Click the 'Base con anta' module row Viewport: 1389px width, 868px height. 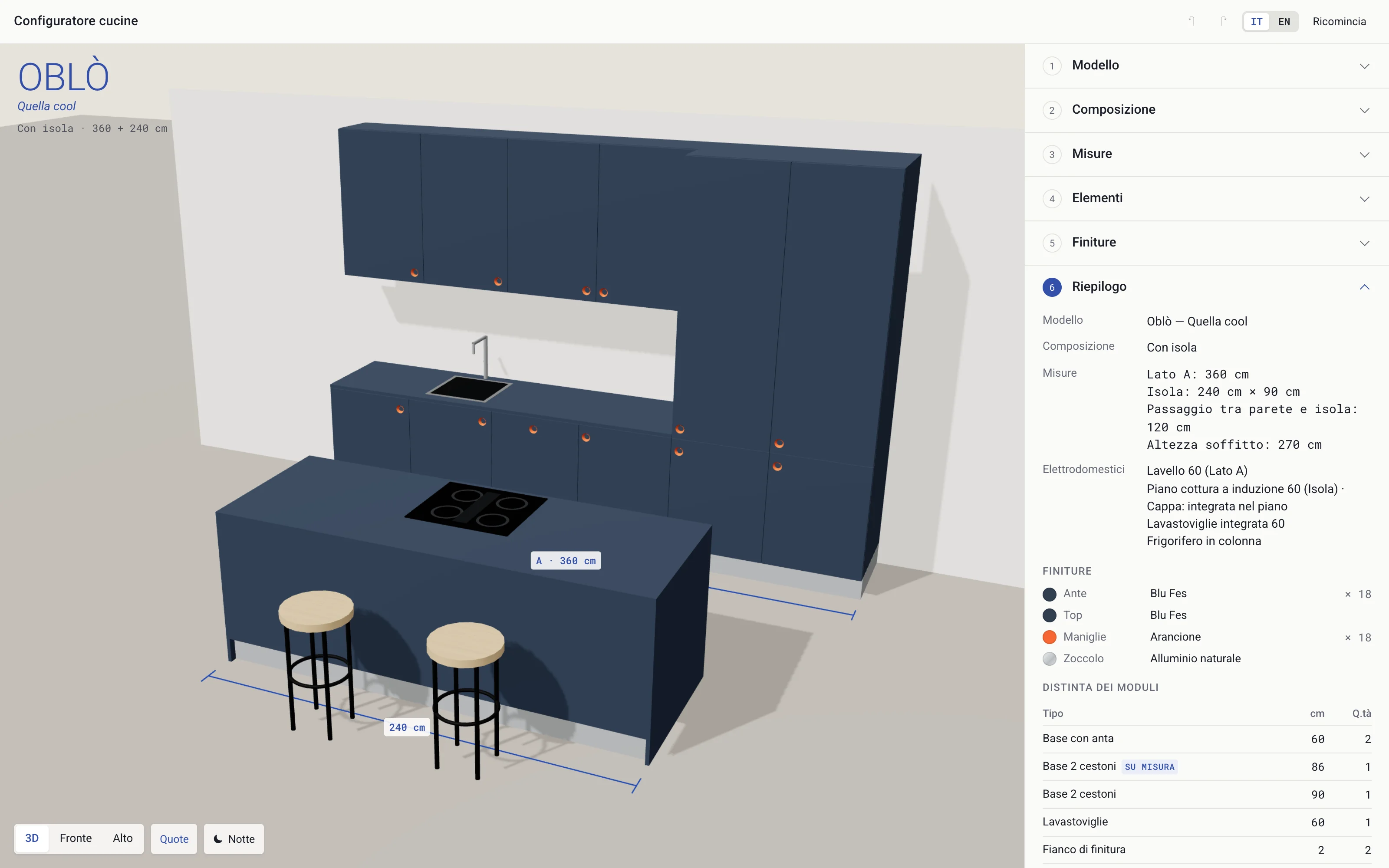pyautogui.click(x=1207, y=739)
